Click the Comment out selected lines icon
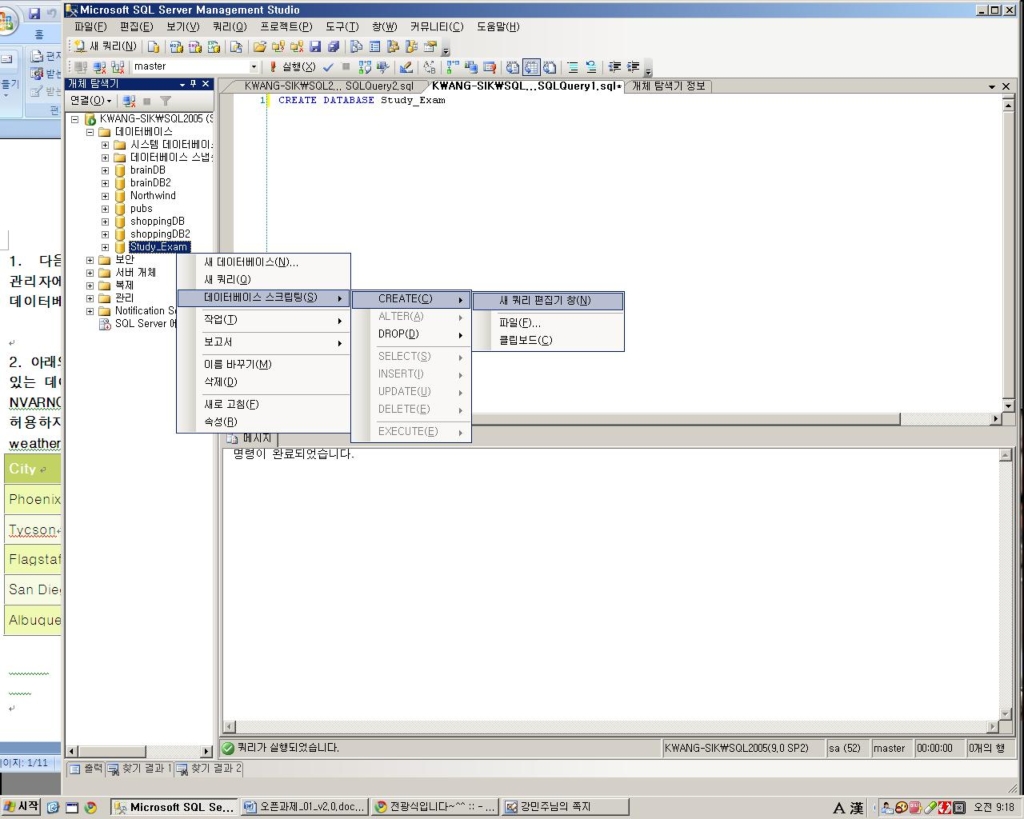 click(573, 67)
